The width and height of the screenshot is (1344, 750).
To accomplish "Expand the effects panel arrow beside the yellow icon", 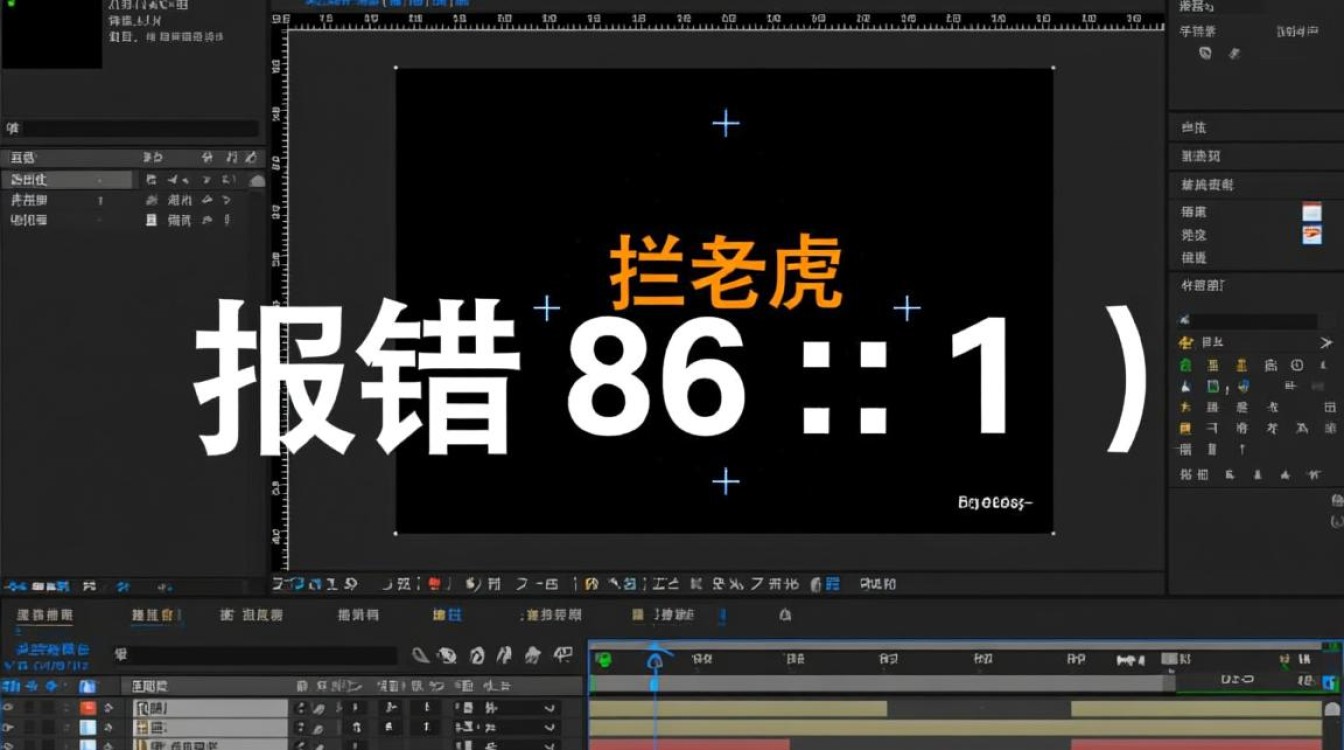I will pyautogui.click(x=1326, y=343).
